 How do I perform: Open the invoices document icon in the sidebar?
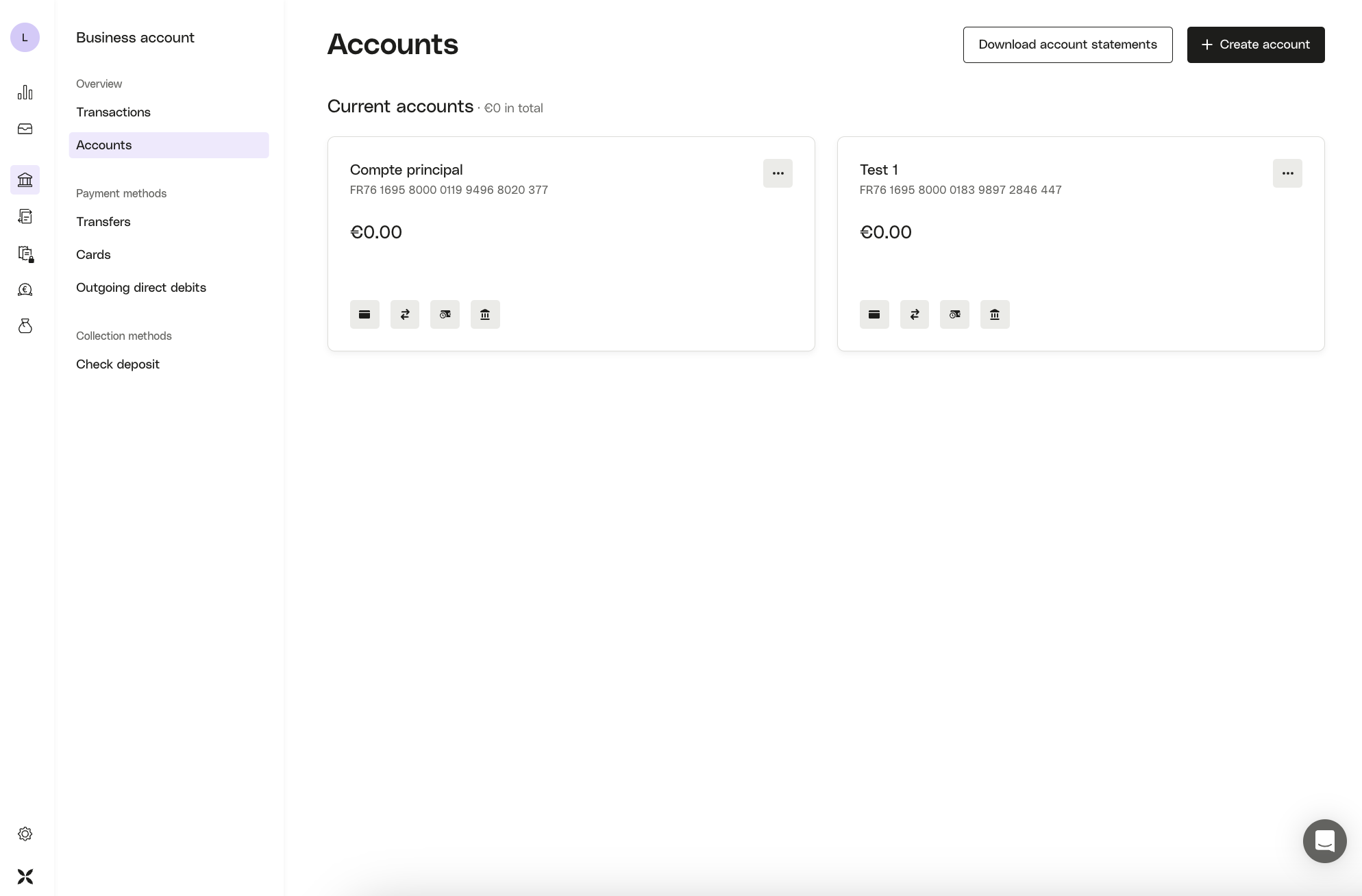25,216
